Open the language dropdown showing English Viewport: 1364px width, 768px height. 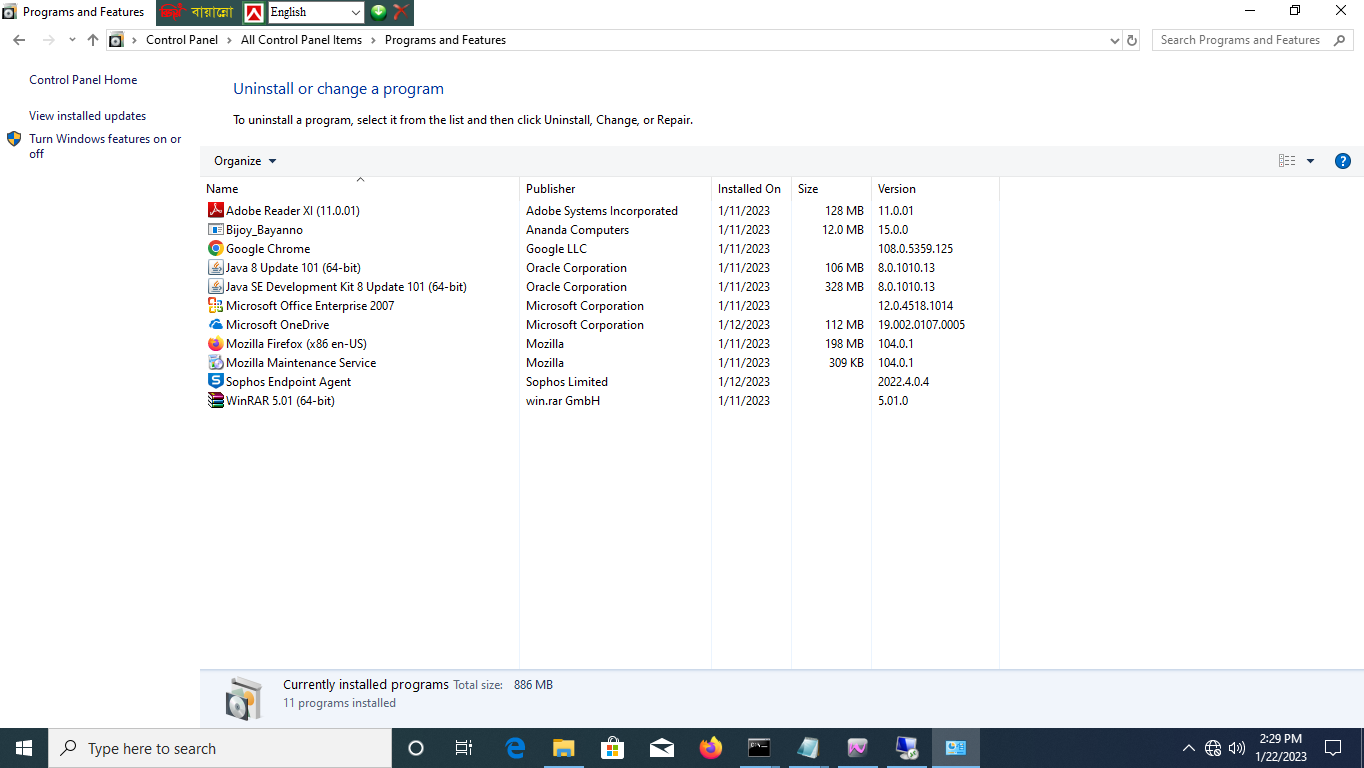(x=316, y=12)
